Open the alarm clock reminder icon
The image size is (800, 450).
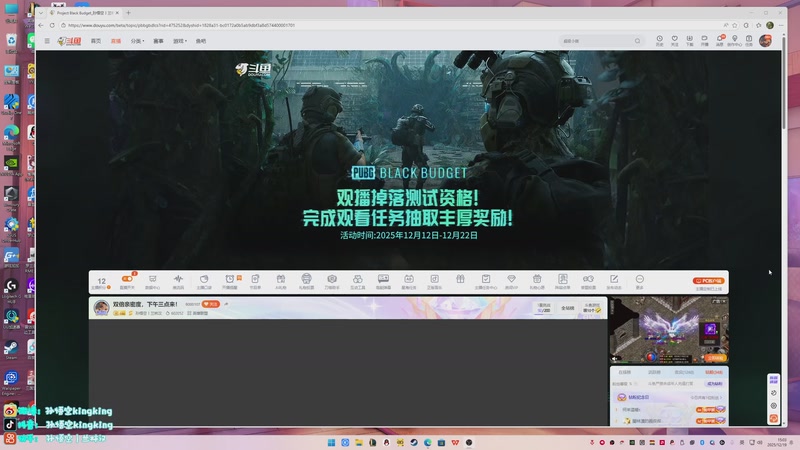click(x=230, y=281)
